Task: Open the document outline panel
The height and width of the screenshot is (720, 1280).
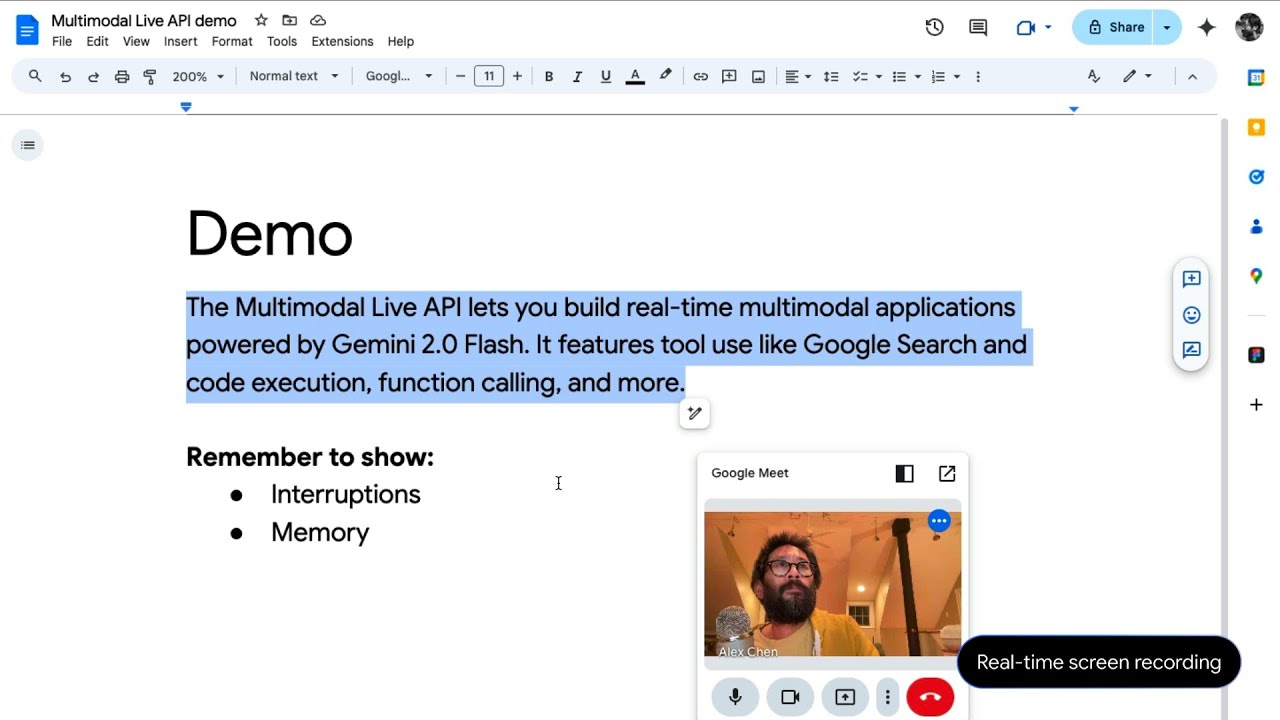Action: tap(27, 145)
